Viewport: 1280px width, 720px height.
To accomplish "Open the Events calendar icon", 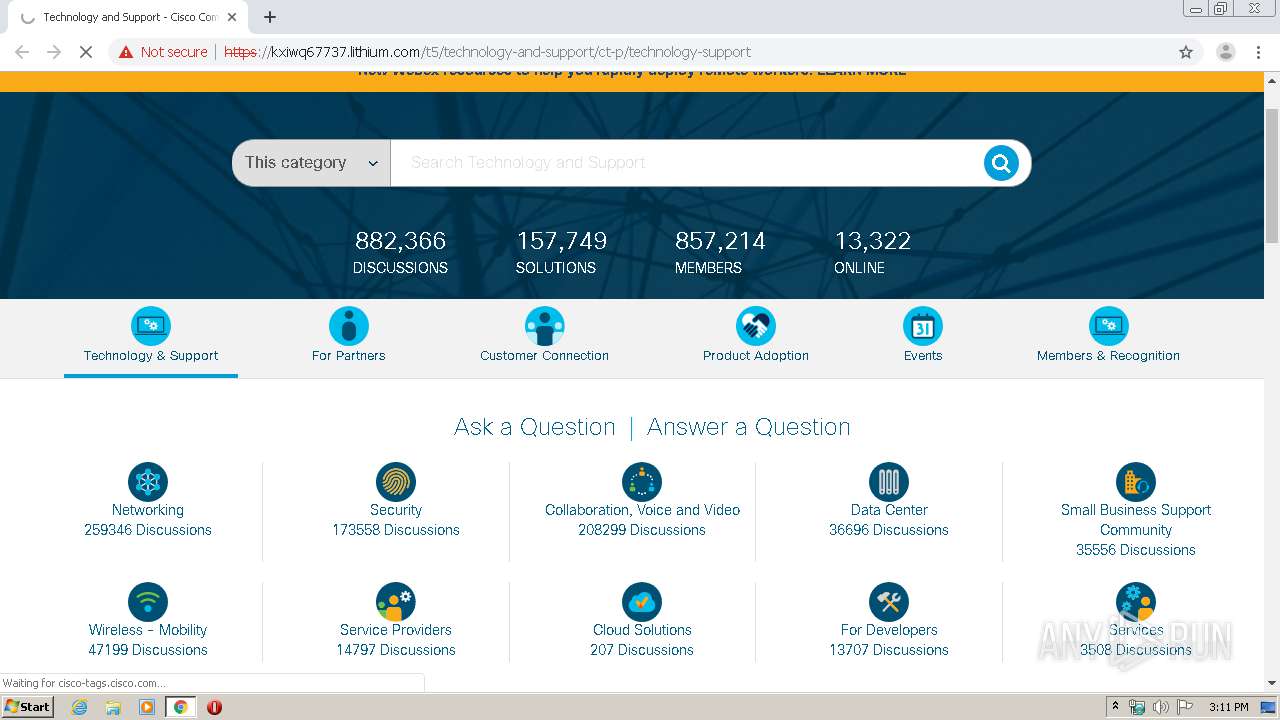I will tap(923, 326).
